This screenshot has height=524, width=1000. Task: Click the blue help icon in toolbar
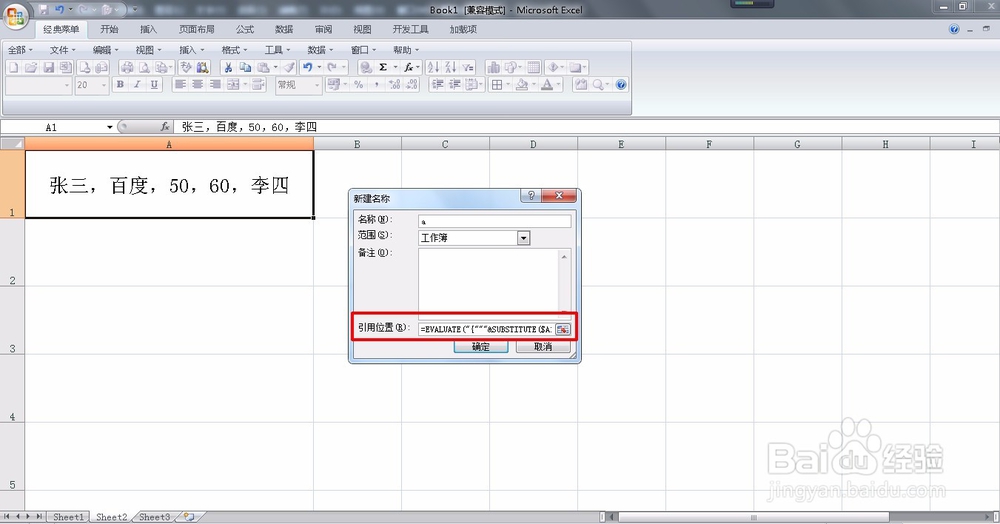pyautogui.click(x=621, y=85)
